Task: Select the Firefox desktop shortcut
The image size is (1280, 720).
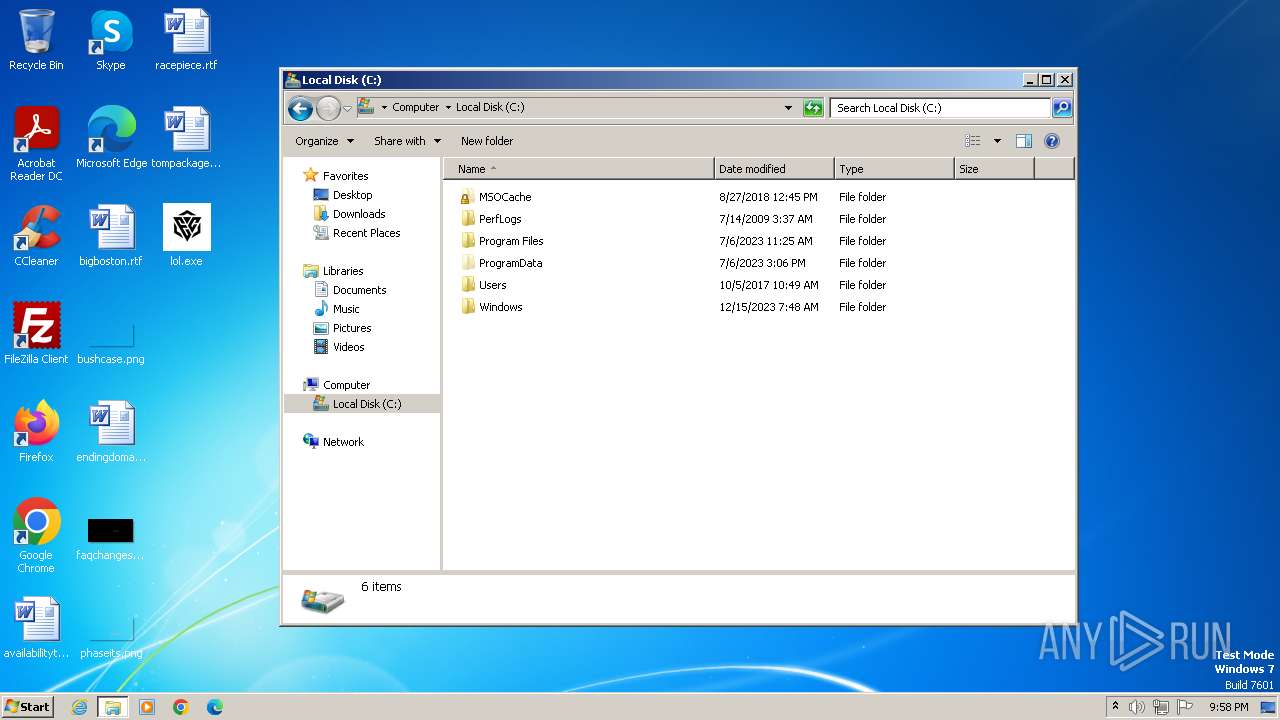Action: [x=36, y=432]
